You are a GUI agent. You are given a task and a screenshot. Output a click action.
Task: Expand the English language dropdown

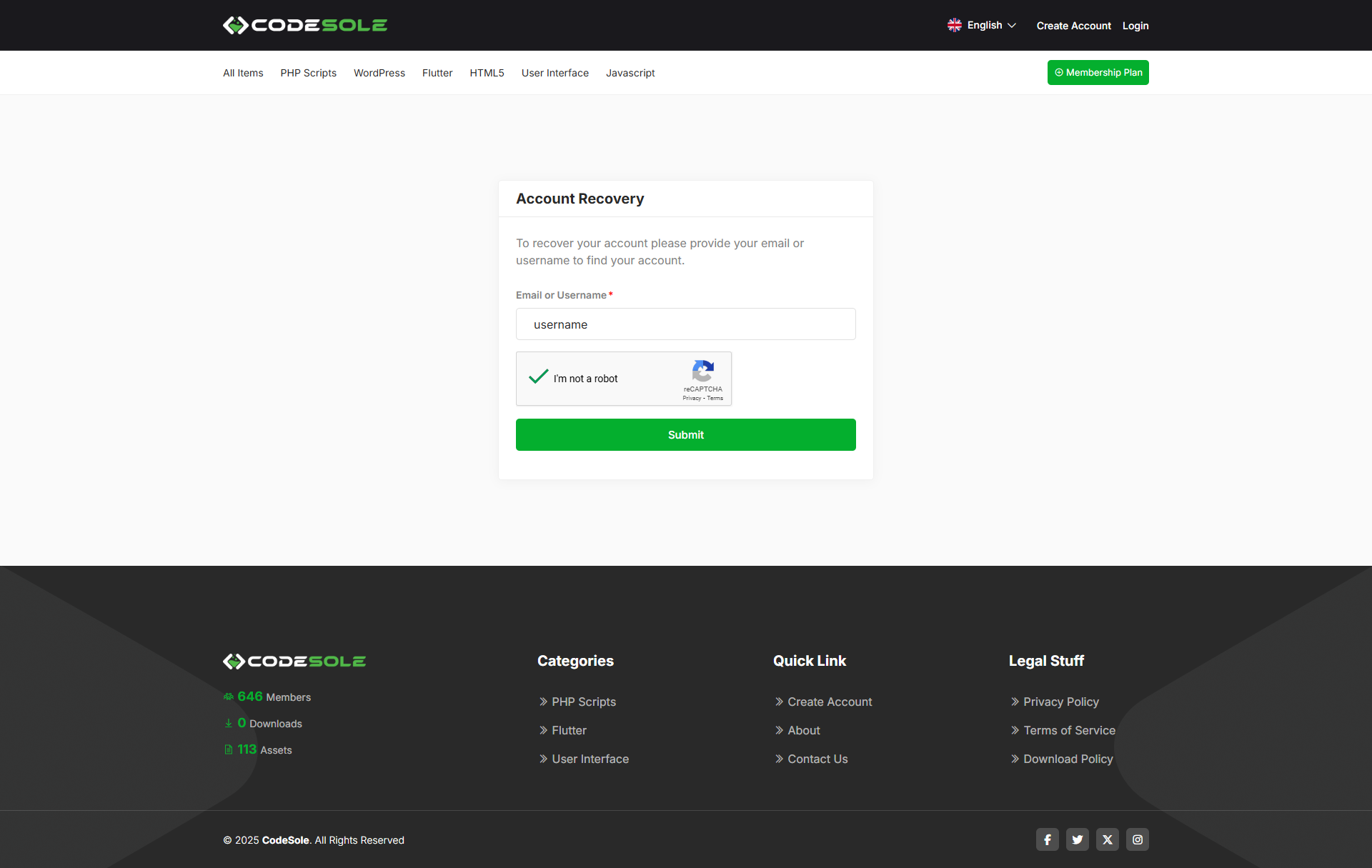pos(991,25)
